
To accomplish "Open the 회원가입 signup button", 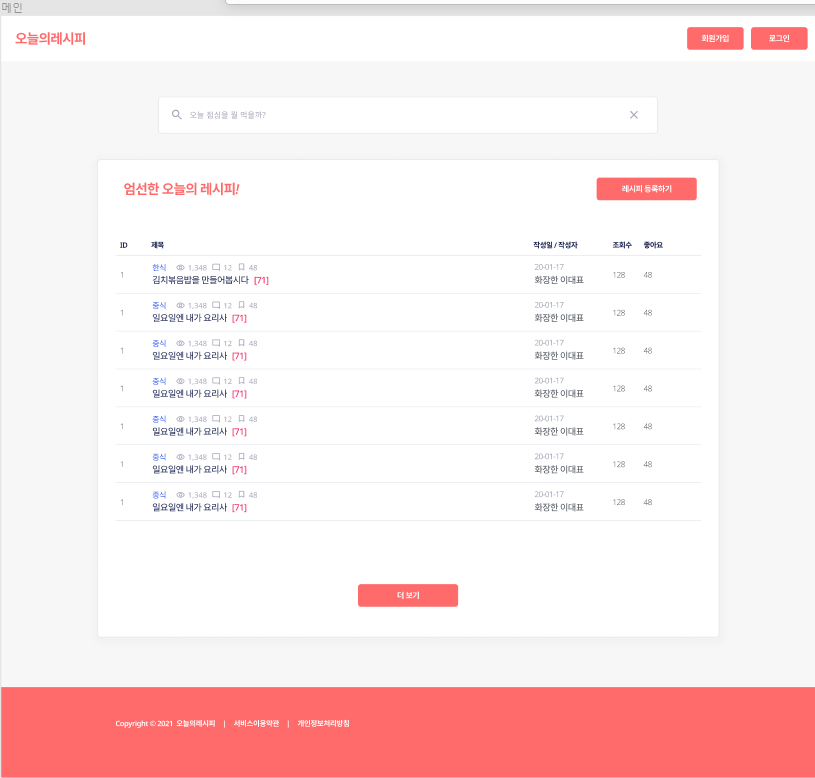I will (713, 38).
